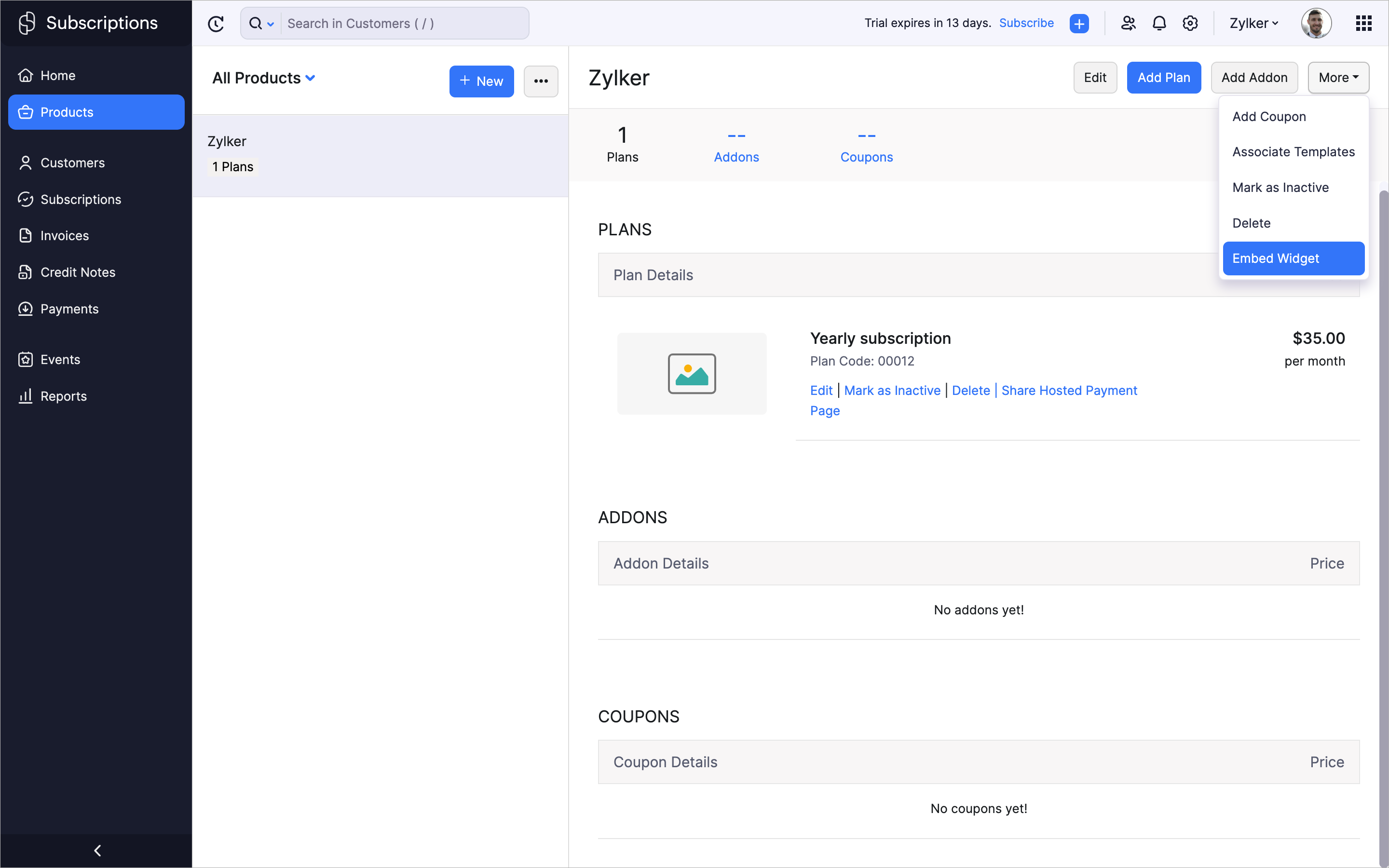This screenshot has width=1389, height=868.
Task: Open Payments module from sidebar
Action: (x=96, y=309)
